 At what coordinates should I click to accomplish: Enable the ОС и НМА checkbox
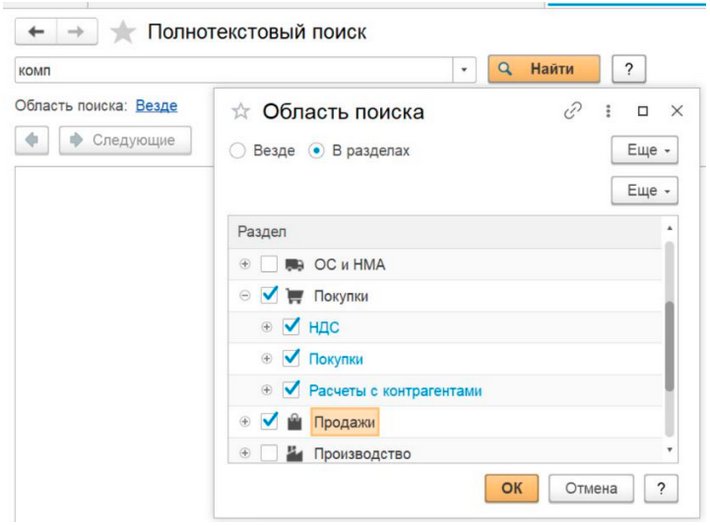coord(268,265)
